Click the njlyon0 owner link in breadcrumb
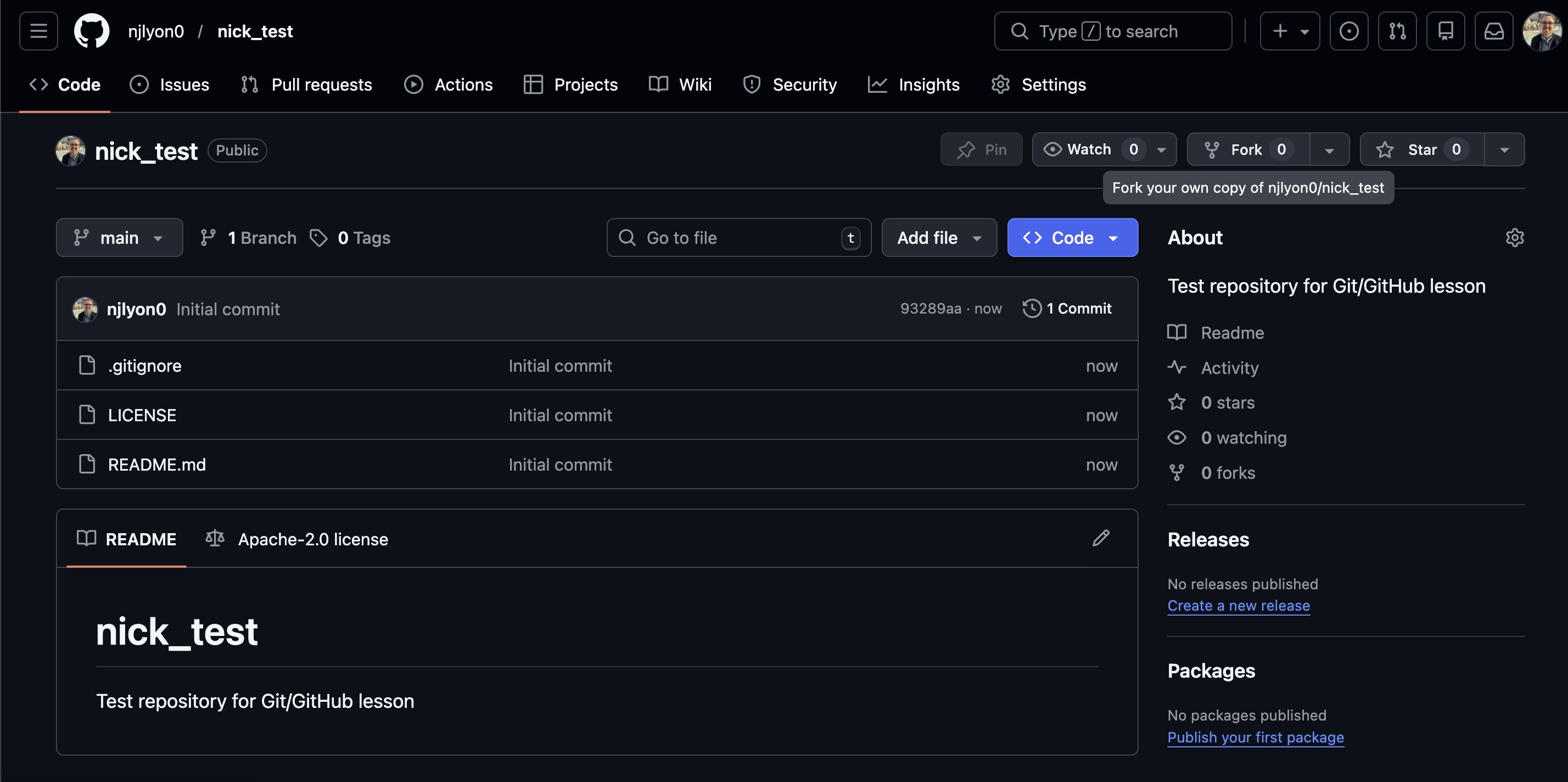This screenshot has height=782, width=1568. pos(156,31)
